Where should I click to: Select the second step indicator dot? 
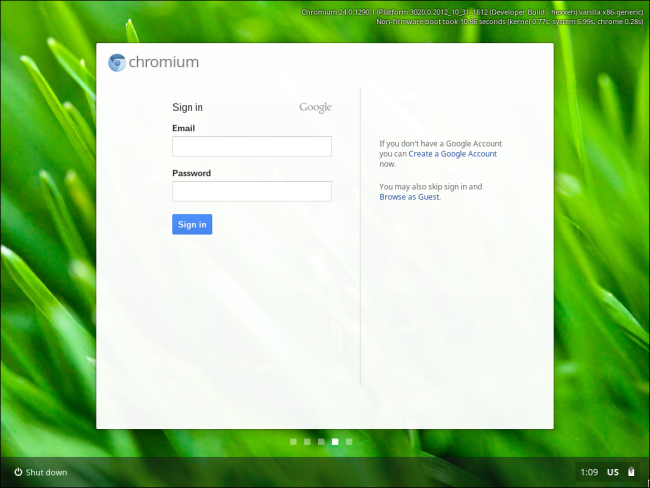[x=307, y=442]
